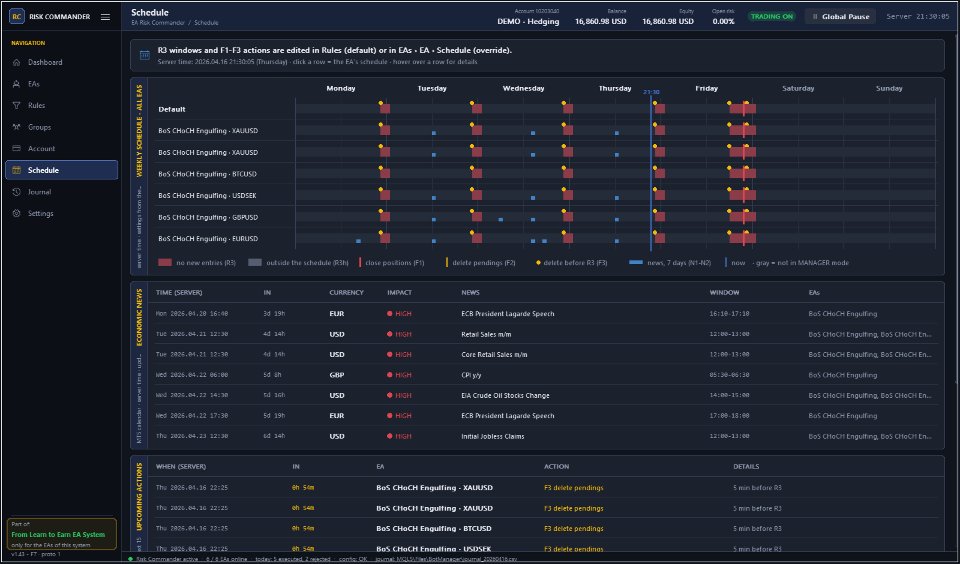Click the Rules funnel icon

(17, 105)
